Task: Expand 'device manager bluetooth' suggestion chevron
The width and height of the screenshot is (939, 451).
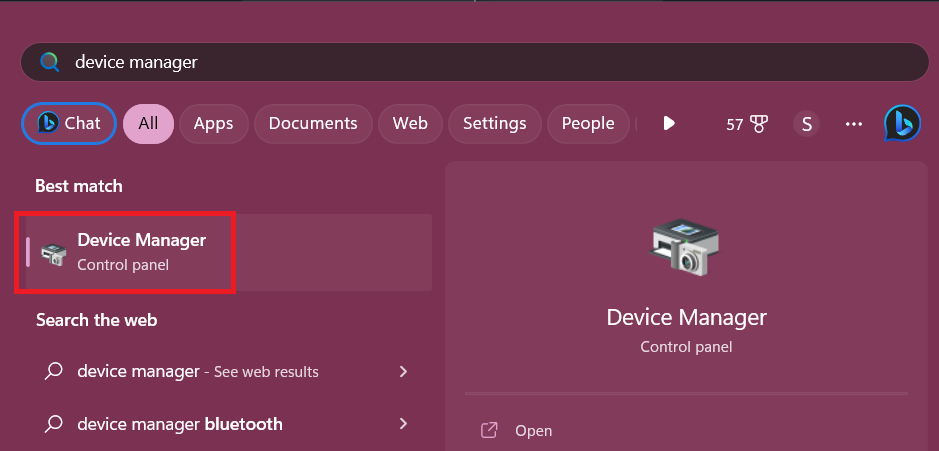Action: (403, 423)
